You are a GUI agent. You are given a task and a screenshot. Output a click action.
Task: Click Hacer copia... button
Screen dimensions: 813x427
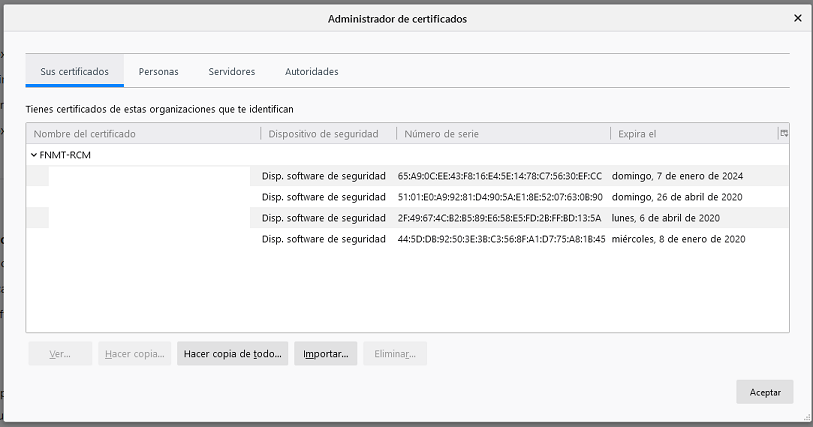tap(135, 354)
